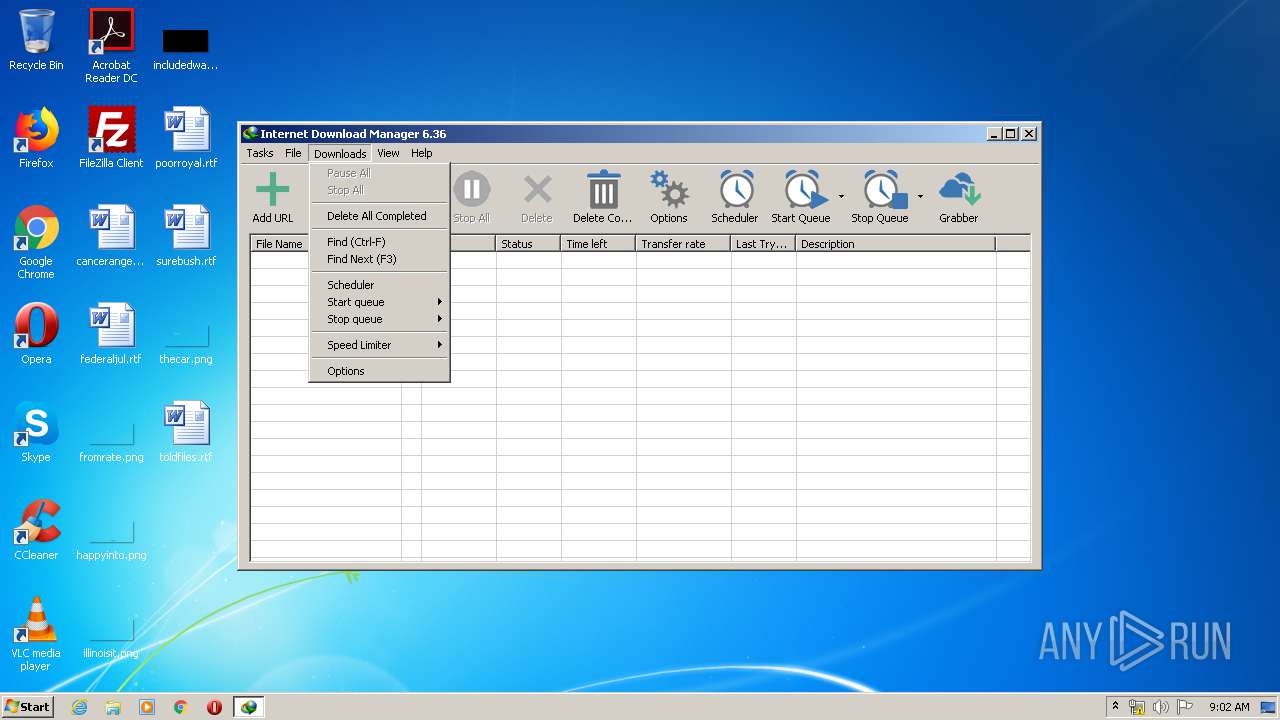Open the Windows Start button
Screen dimensions: 1280x720
(27, 706)
